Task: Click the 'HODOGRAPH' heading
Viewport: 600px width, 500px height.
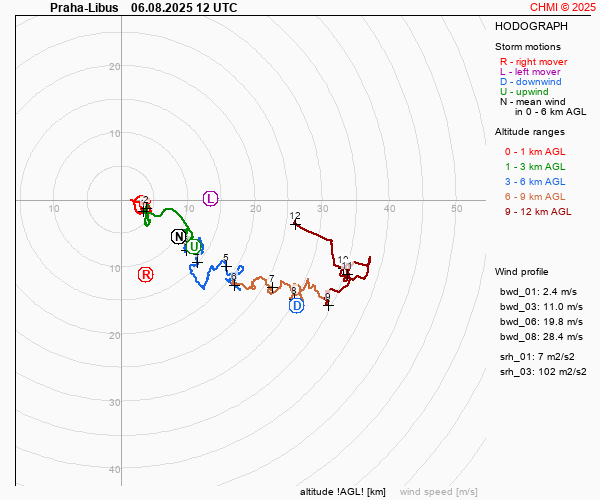Action: pos(531,26)
